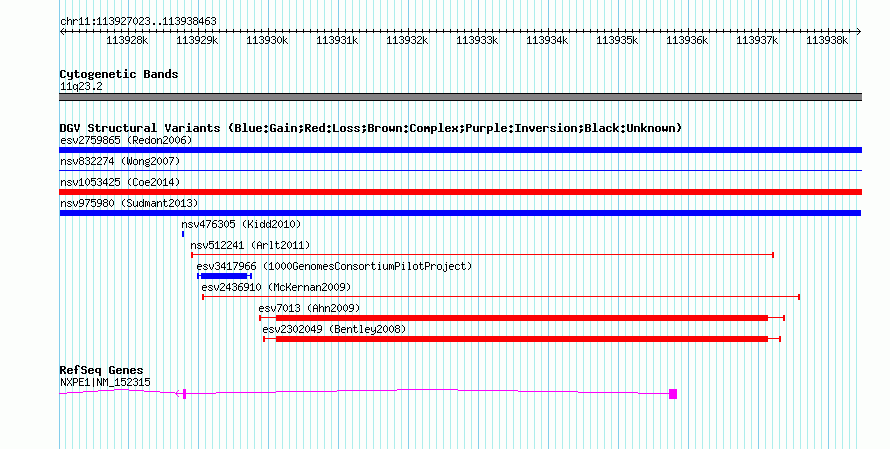890x449 pixels.
Task: Click the 11q23.2 band label
Action: pyautogui.click(x=81, y=87)
